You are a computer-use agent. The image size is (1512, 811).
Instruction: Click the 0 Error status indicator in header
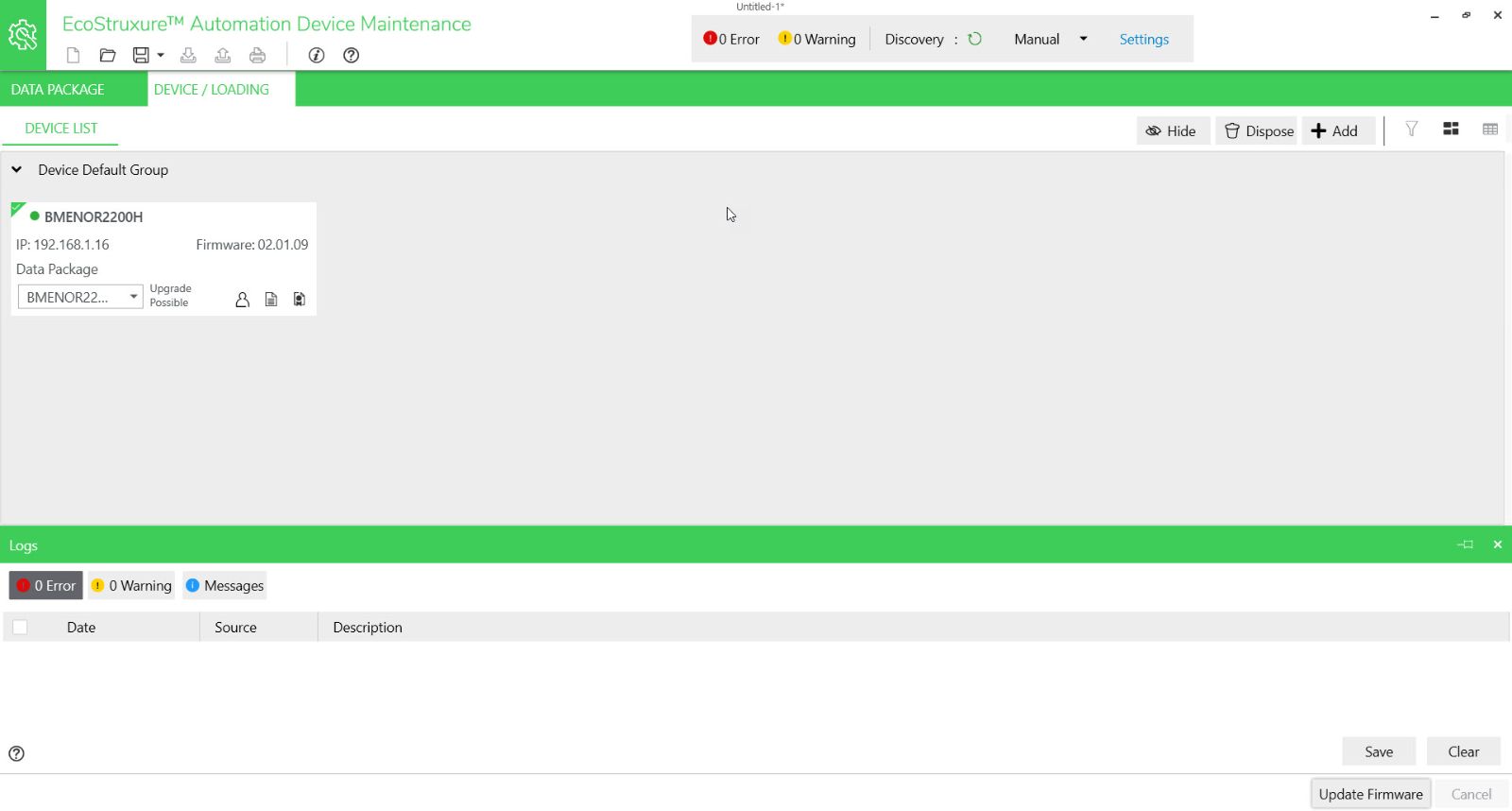731,39
